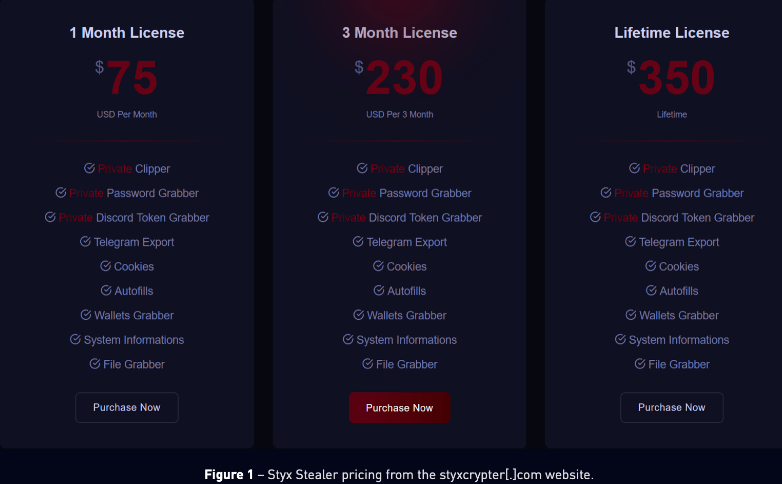Click the '1 Month License' heading
This screenshot has width=782, height=484.
click(127, 33)
